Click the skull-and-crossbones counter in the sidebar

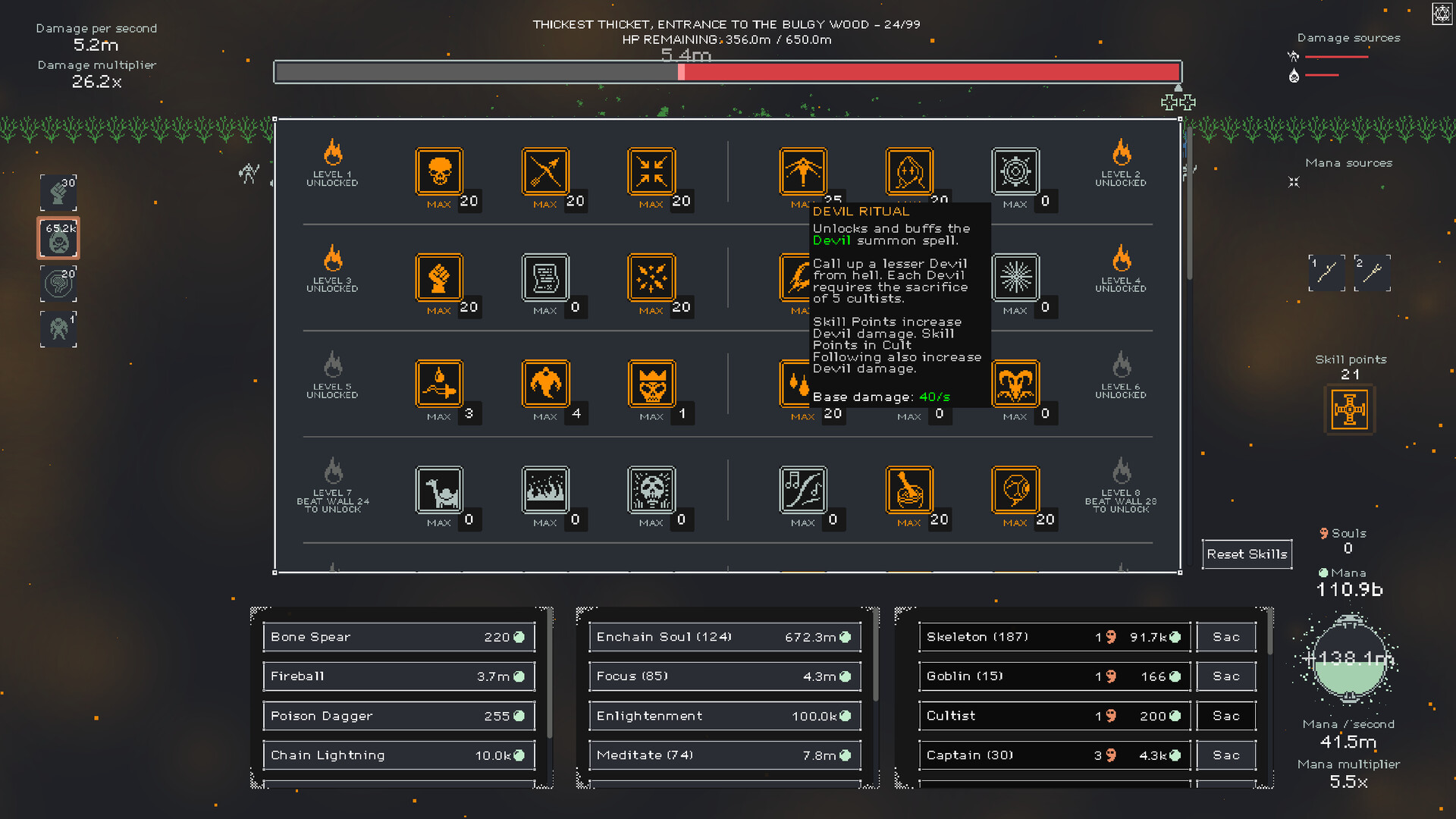58,237
